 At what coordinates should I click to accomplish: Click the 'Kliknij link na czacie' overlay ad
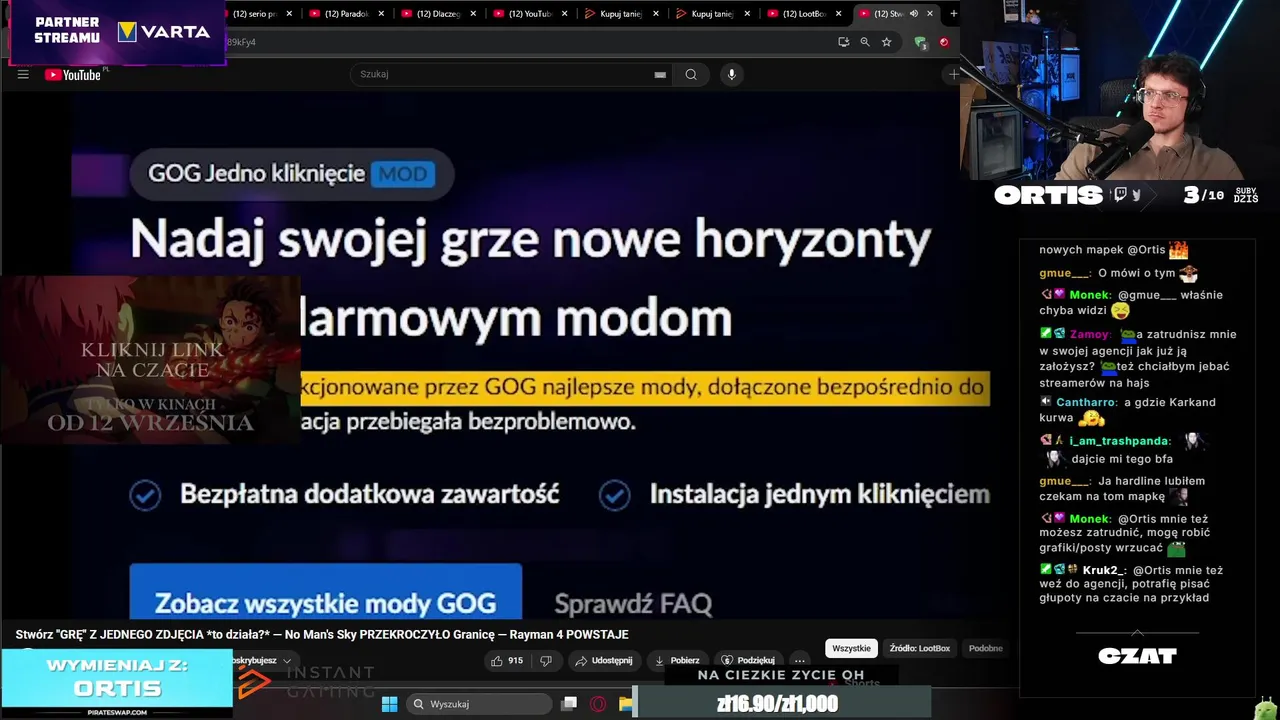(x=150, y=360)
